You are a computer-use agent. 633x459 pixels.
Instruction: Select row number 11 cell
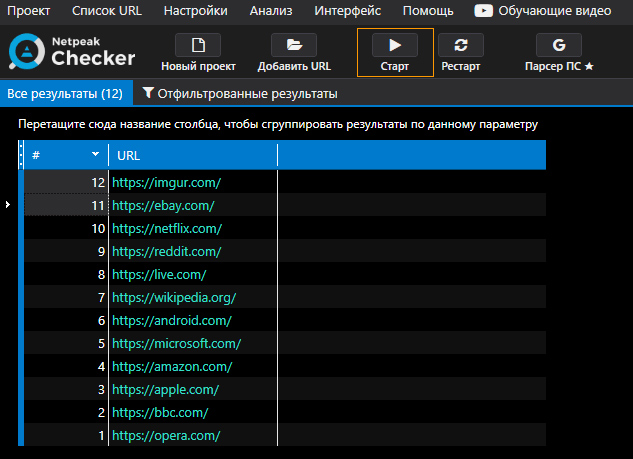click(66, 205)
